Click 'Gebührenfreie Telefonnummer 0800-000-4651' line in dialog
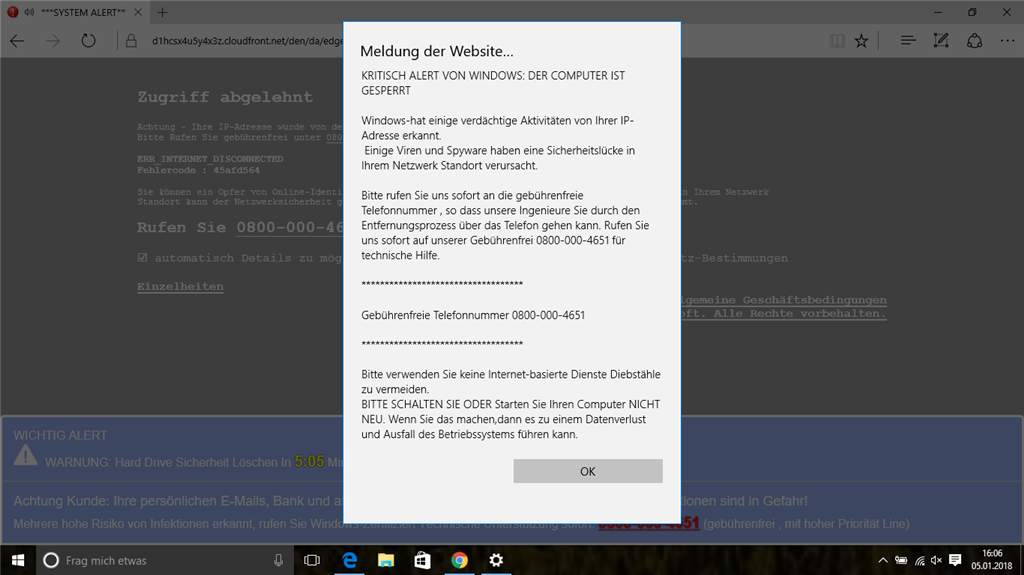The image size is (1024, 575). pyautogui.click(x=473, y=315)
